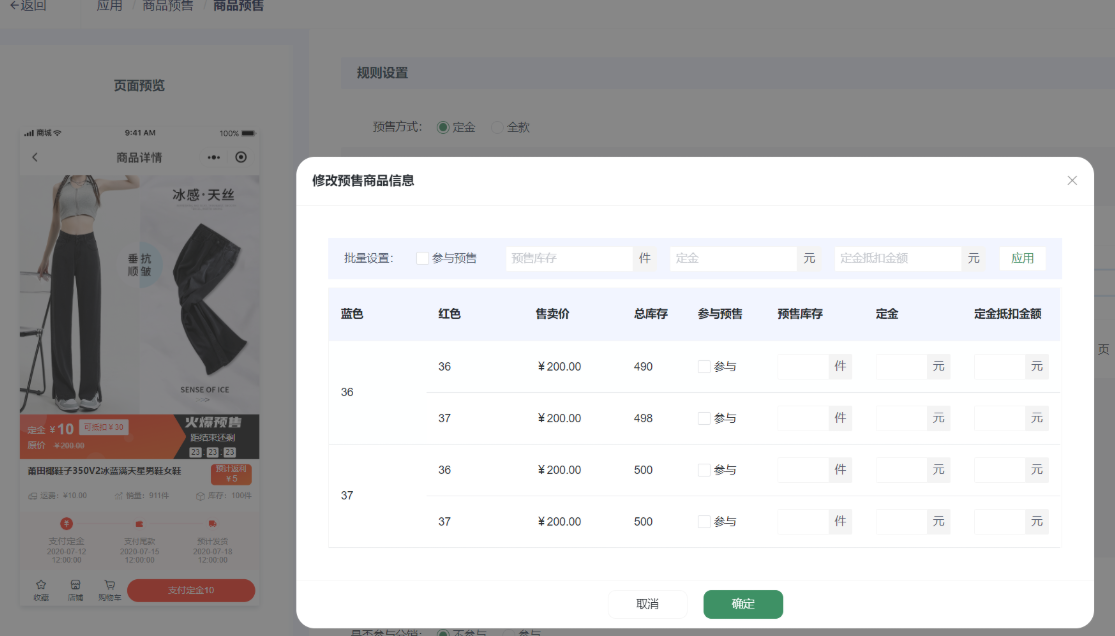Close the 修改预售商品信息 dialog
Screen dimensions: 1115x636
[1072, 181]
